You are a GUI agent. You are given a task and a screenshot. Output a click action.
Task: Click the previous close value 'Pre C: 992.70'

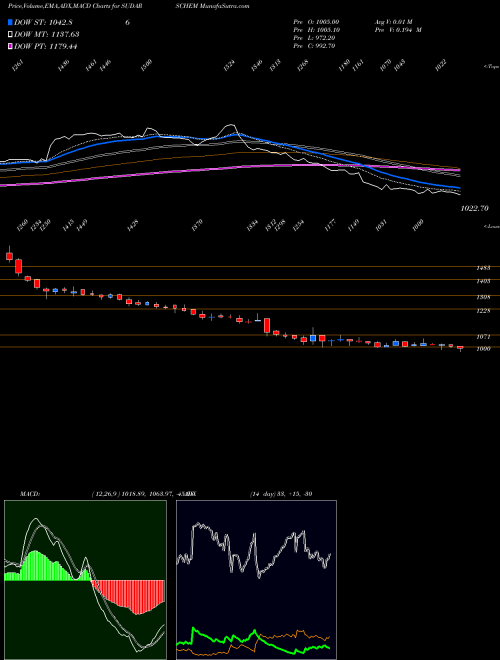click(x=314, y=46)
